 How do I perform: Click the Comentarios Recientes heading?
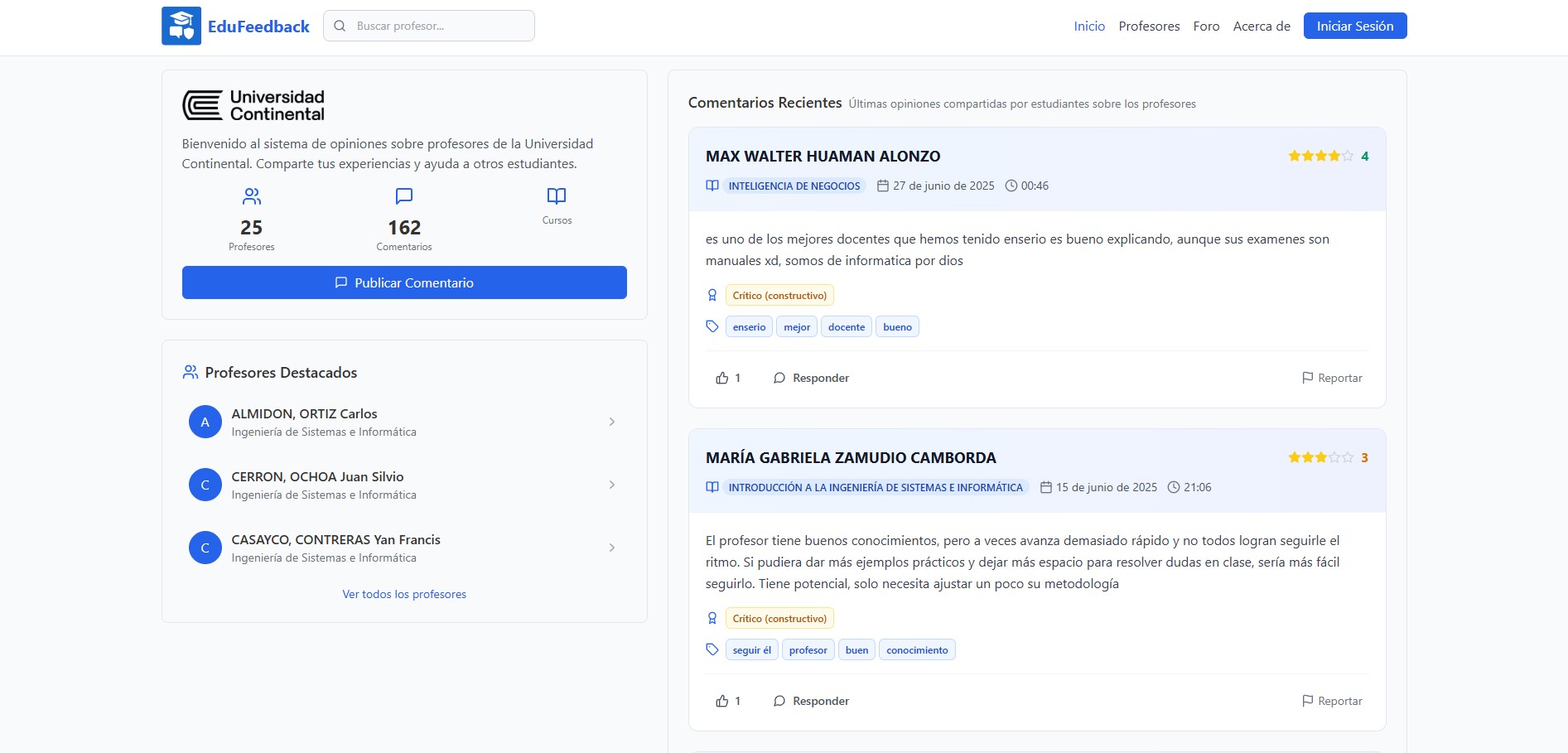[765, 103]
